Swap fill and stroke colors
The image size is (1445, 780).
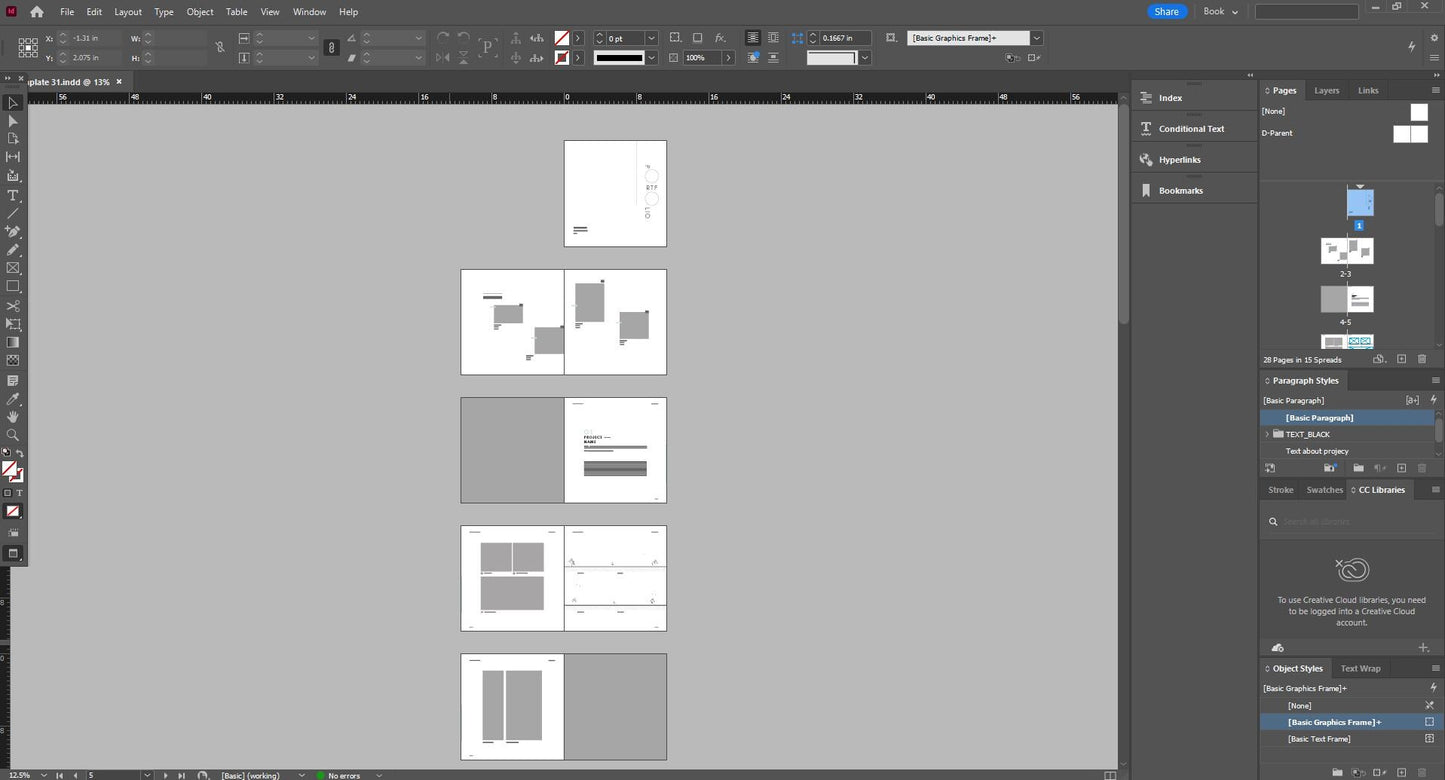click(x=20, y=454)
